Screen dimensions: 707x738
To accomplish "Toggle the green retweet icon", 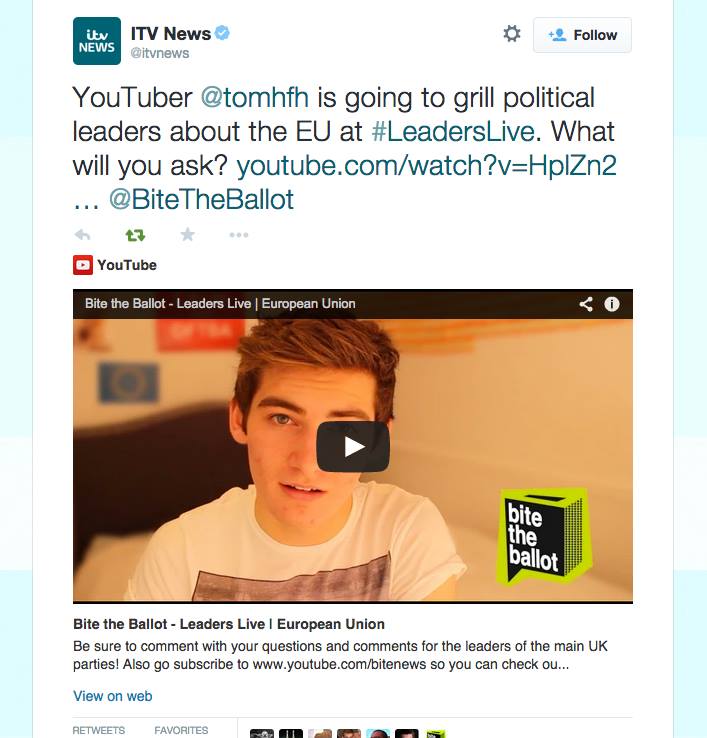I will [x=135, y=234].
